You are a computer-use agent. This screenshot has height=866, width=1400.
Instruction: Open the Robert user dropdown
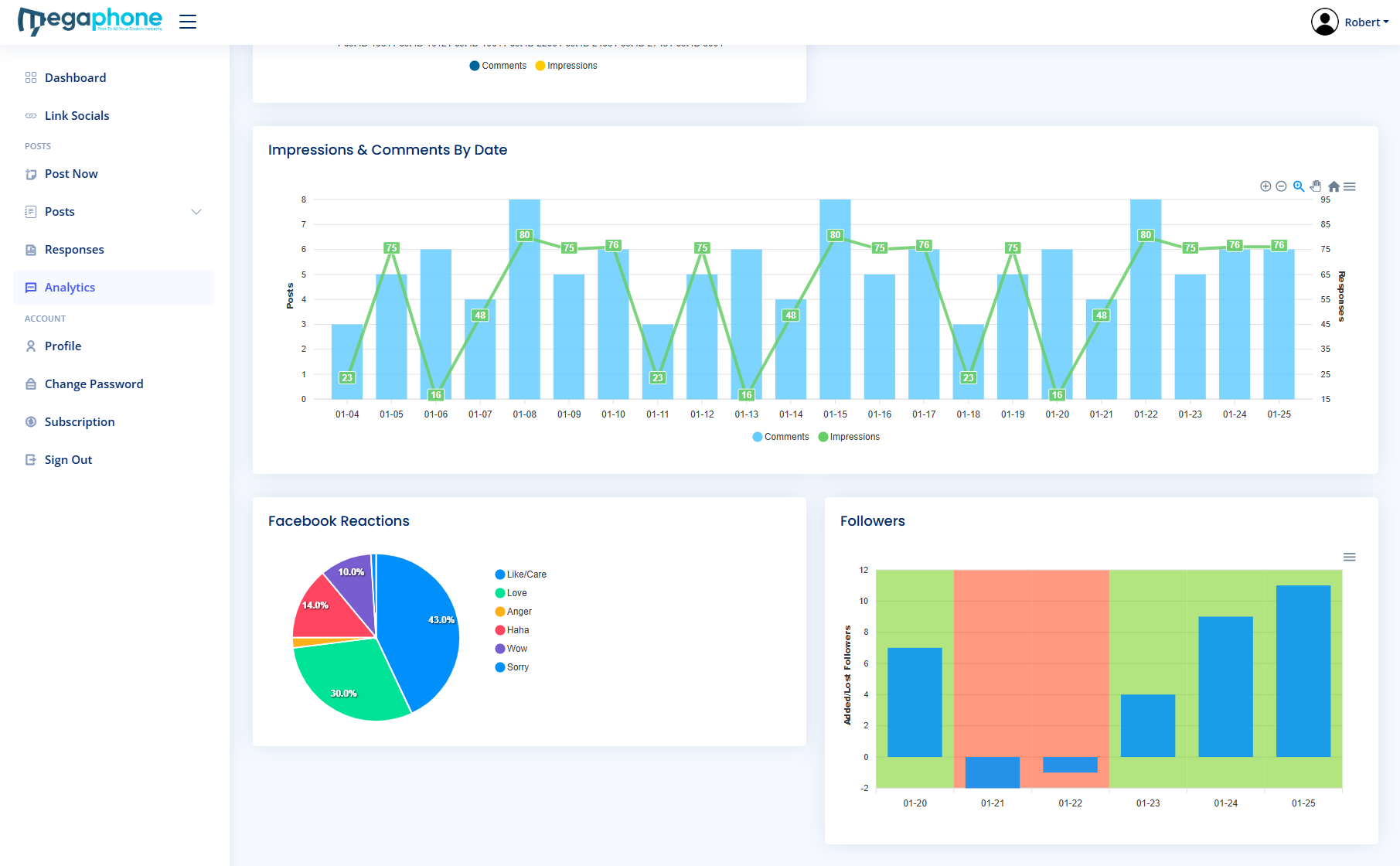click(x=1367, y=22)
